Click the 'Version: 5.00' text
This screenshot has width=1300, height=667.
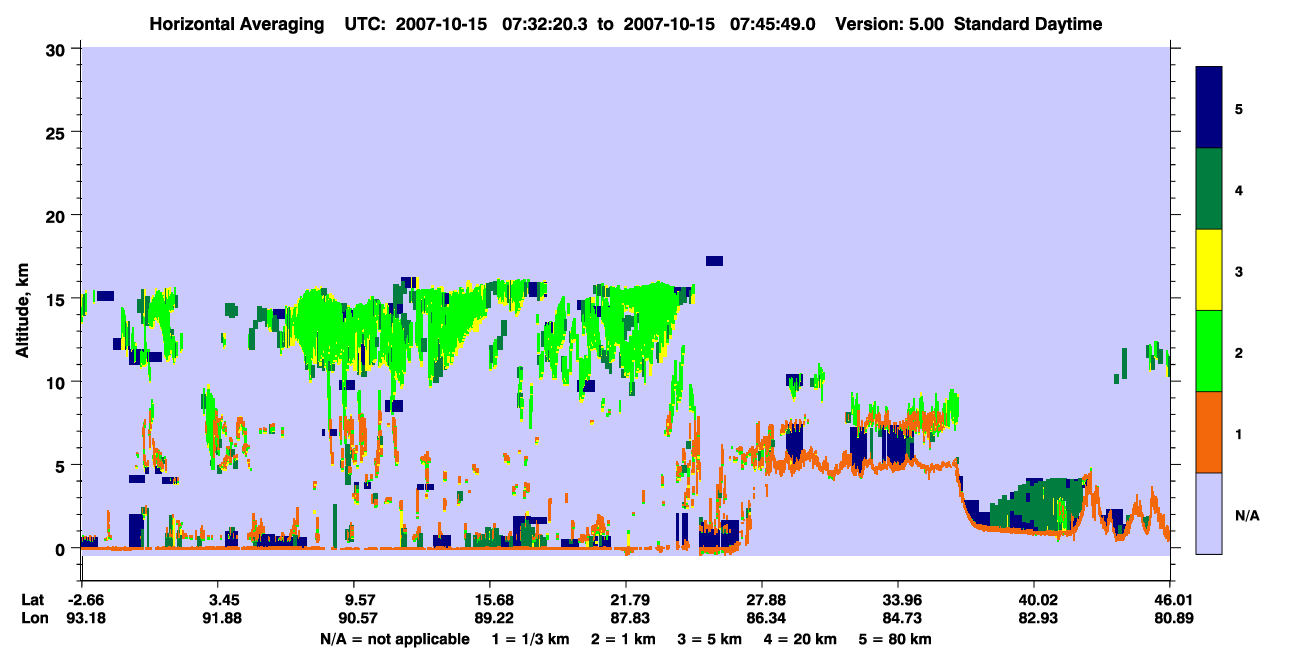tap(890, 24)
